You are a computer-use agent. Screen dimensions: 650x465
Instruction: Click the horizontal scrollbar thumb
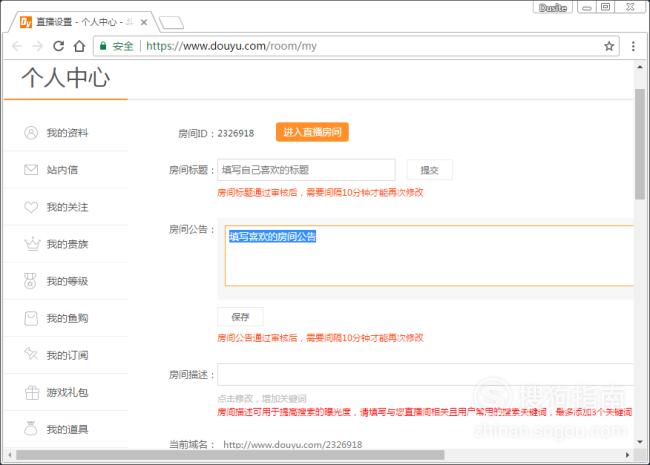tap(230, 455)
